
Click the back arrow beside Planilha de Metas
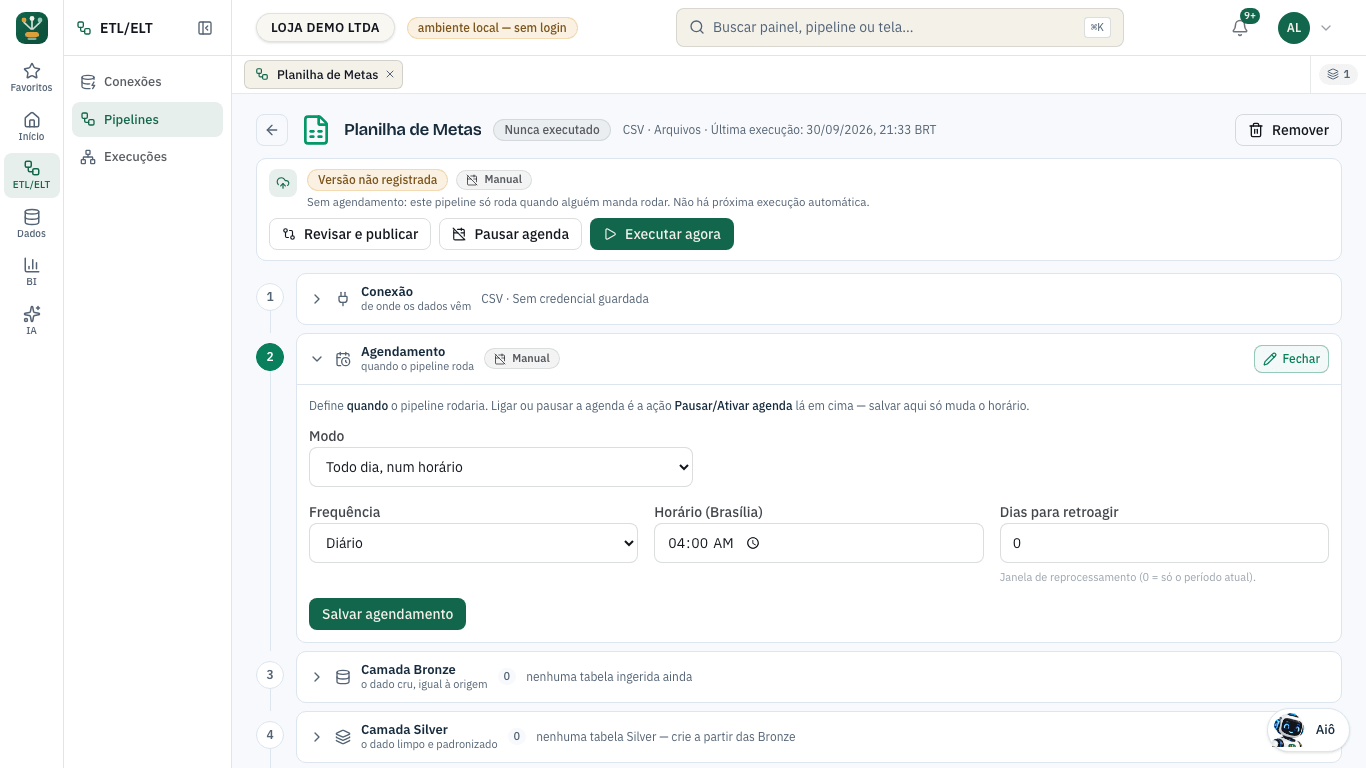click(272, 130)
